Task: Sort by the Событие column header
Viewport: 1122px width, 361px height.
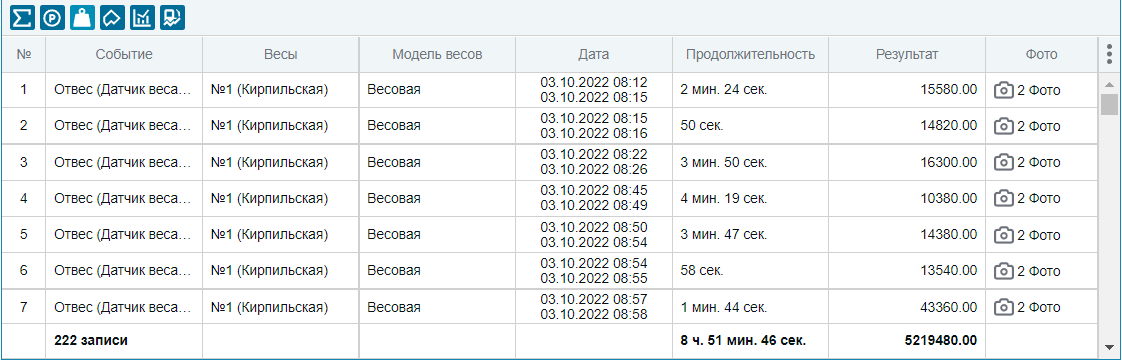Action: click(x=124, y=54)
